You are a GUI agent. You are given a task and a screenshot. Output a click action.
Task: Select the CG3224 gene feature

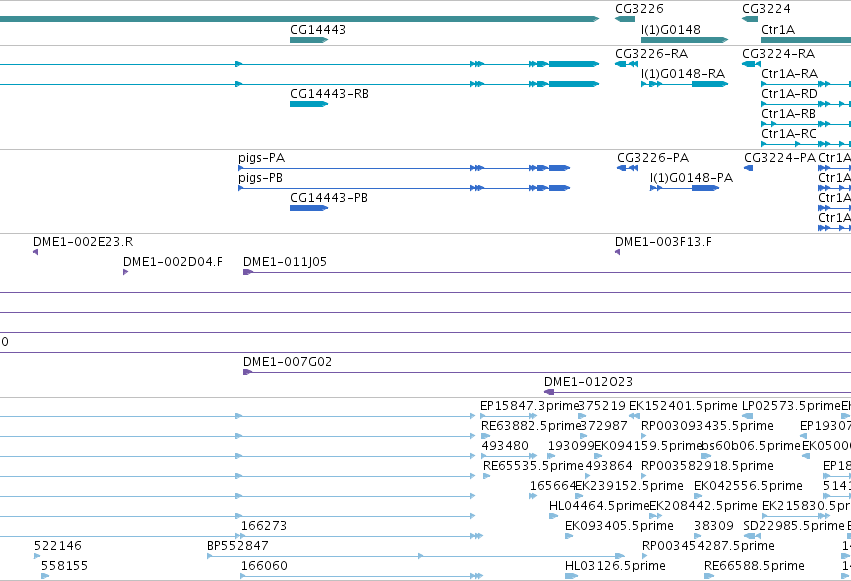tap(750, 19)
